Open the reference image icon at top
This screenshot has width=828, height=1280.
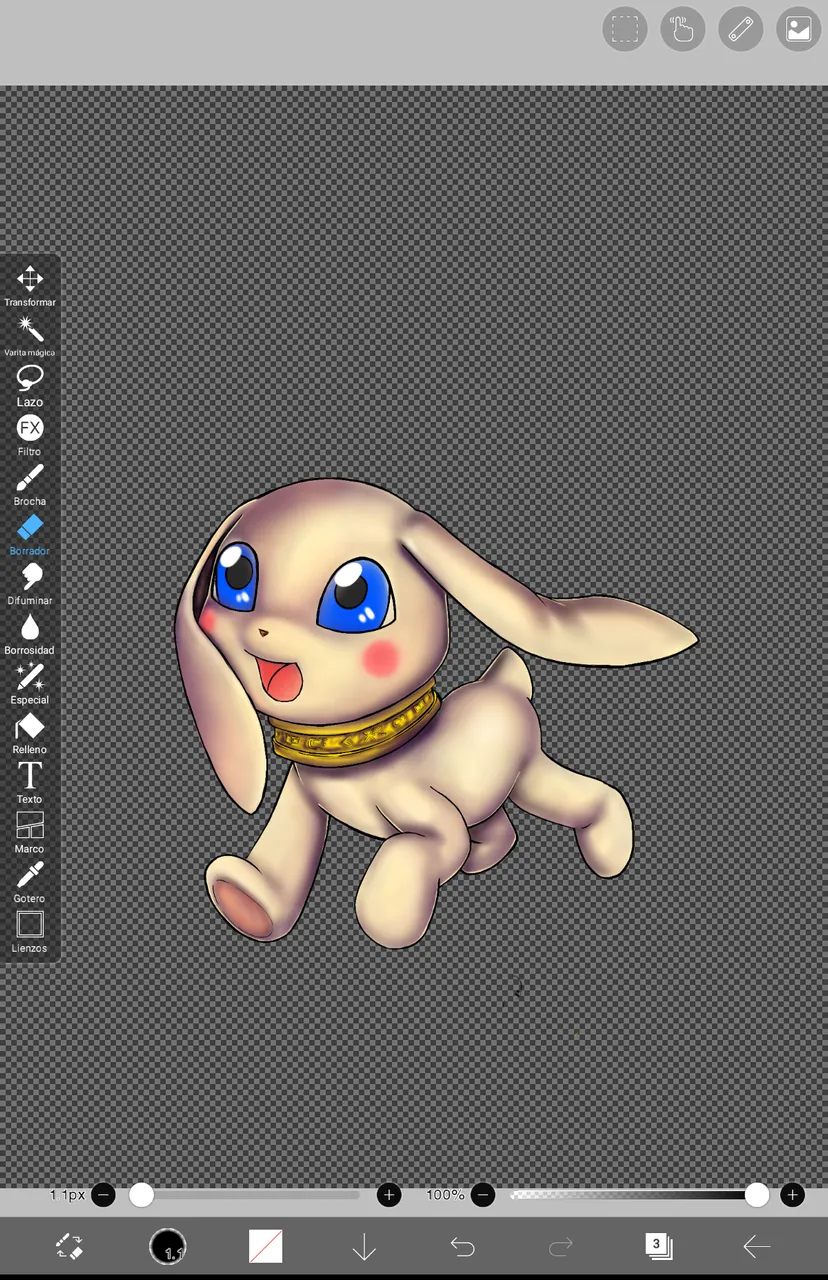pos(799,29)
